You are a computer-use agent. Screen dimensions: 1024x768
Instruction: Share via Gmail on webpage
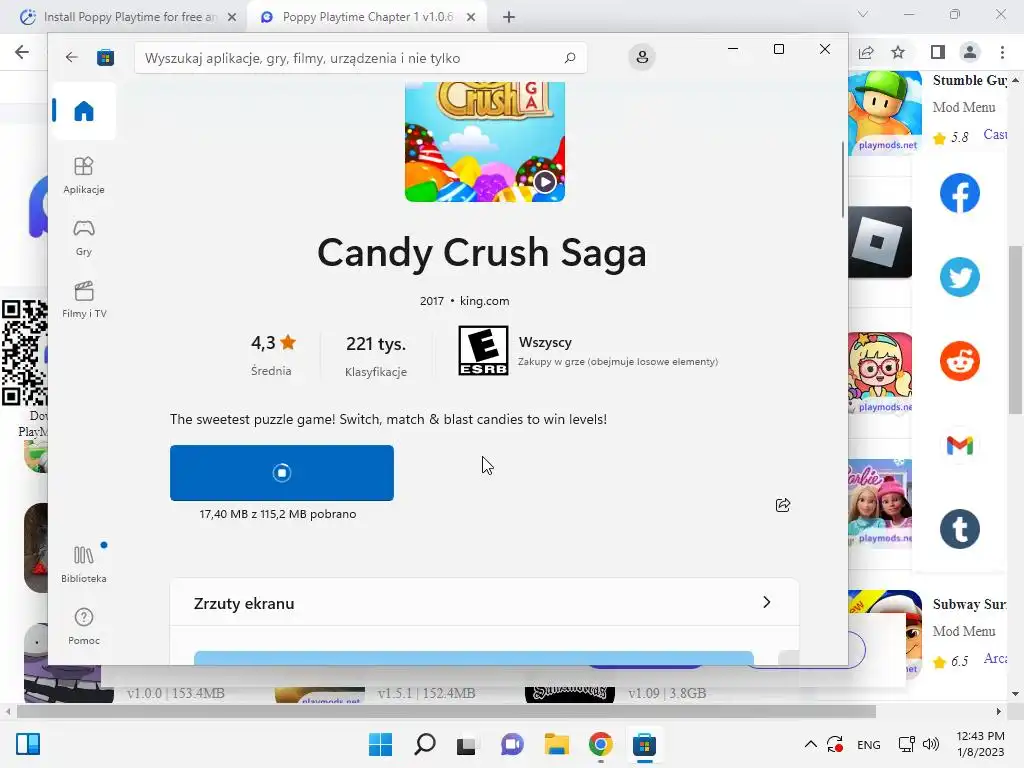(959, 445)
